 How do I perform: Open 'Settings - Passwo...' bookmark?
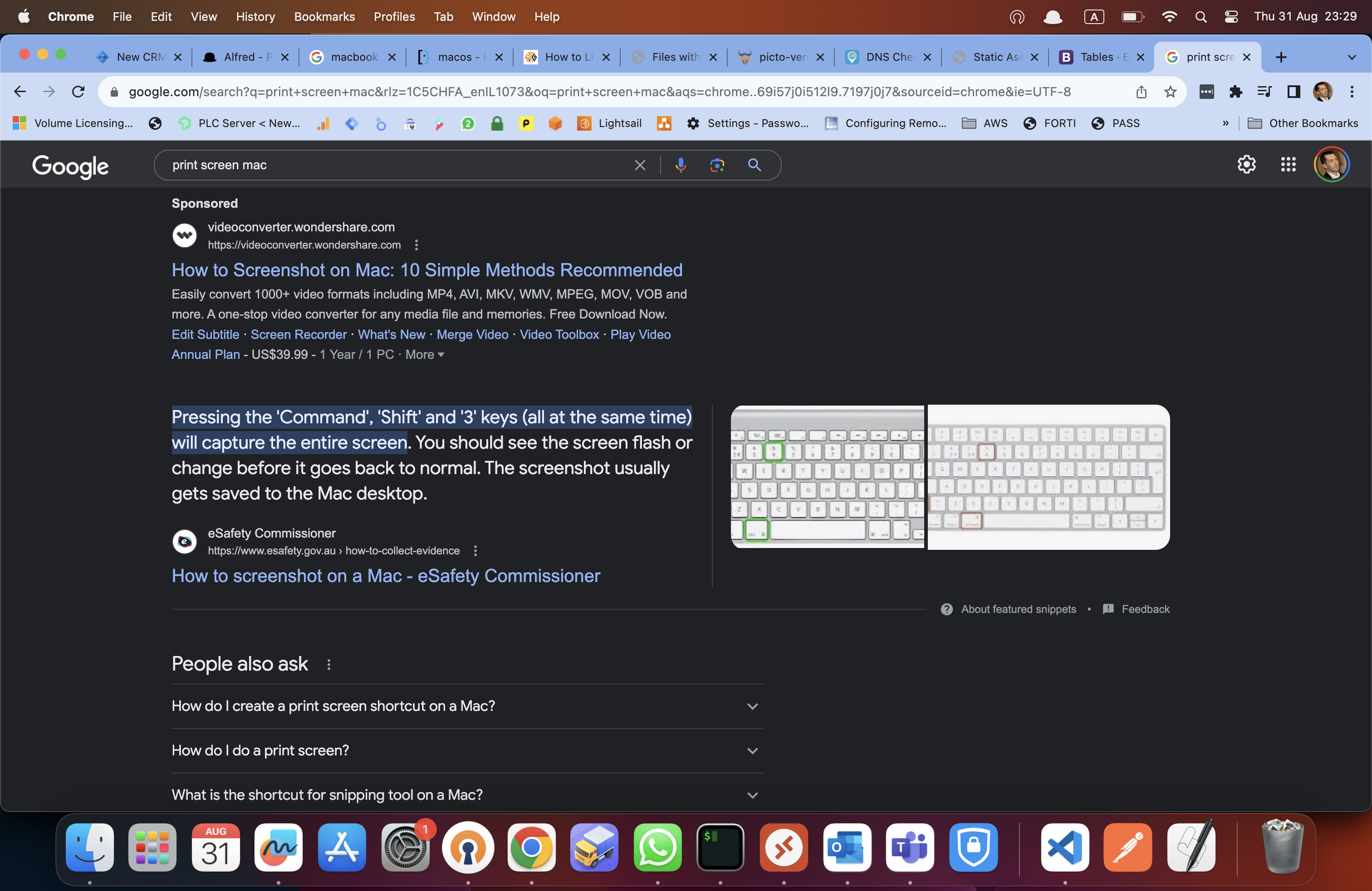pos(747,123)
